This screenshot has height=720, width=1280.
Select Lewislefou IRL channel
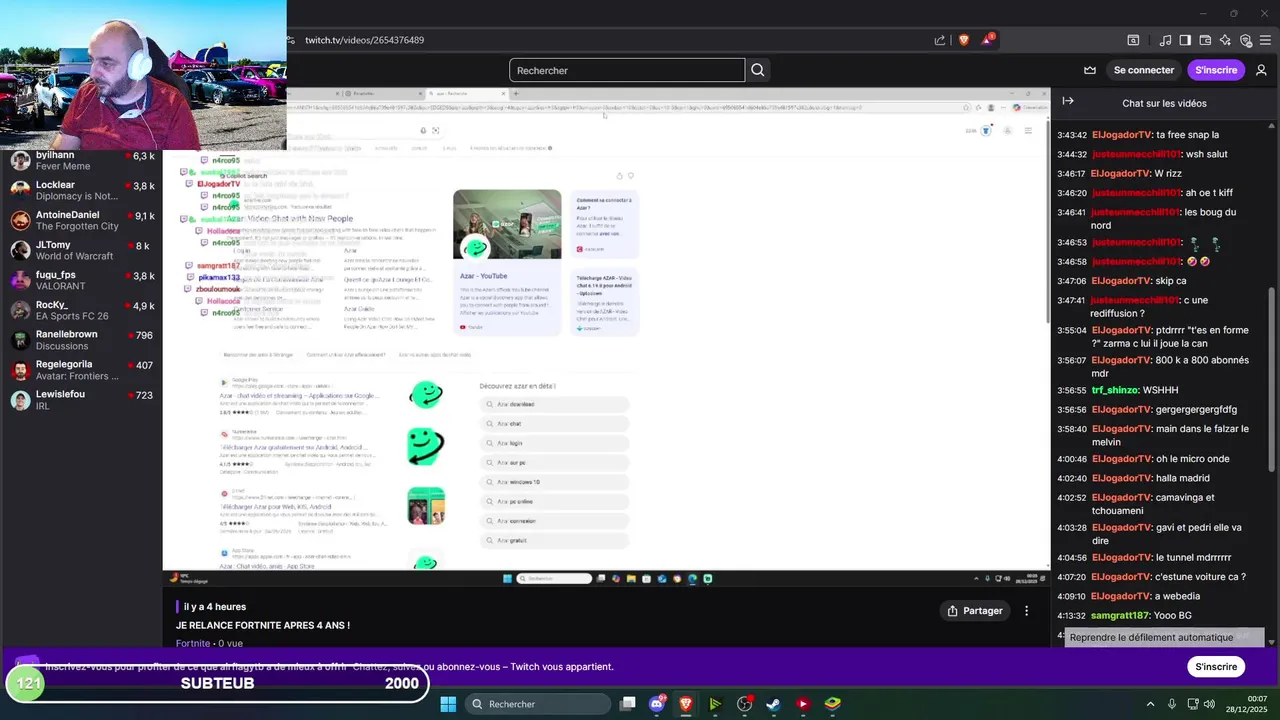pyautogui.click(x=81, y=401)
